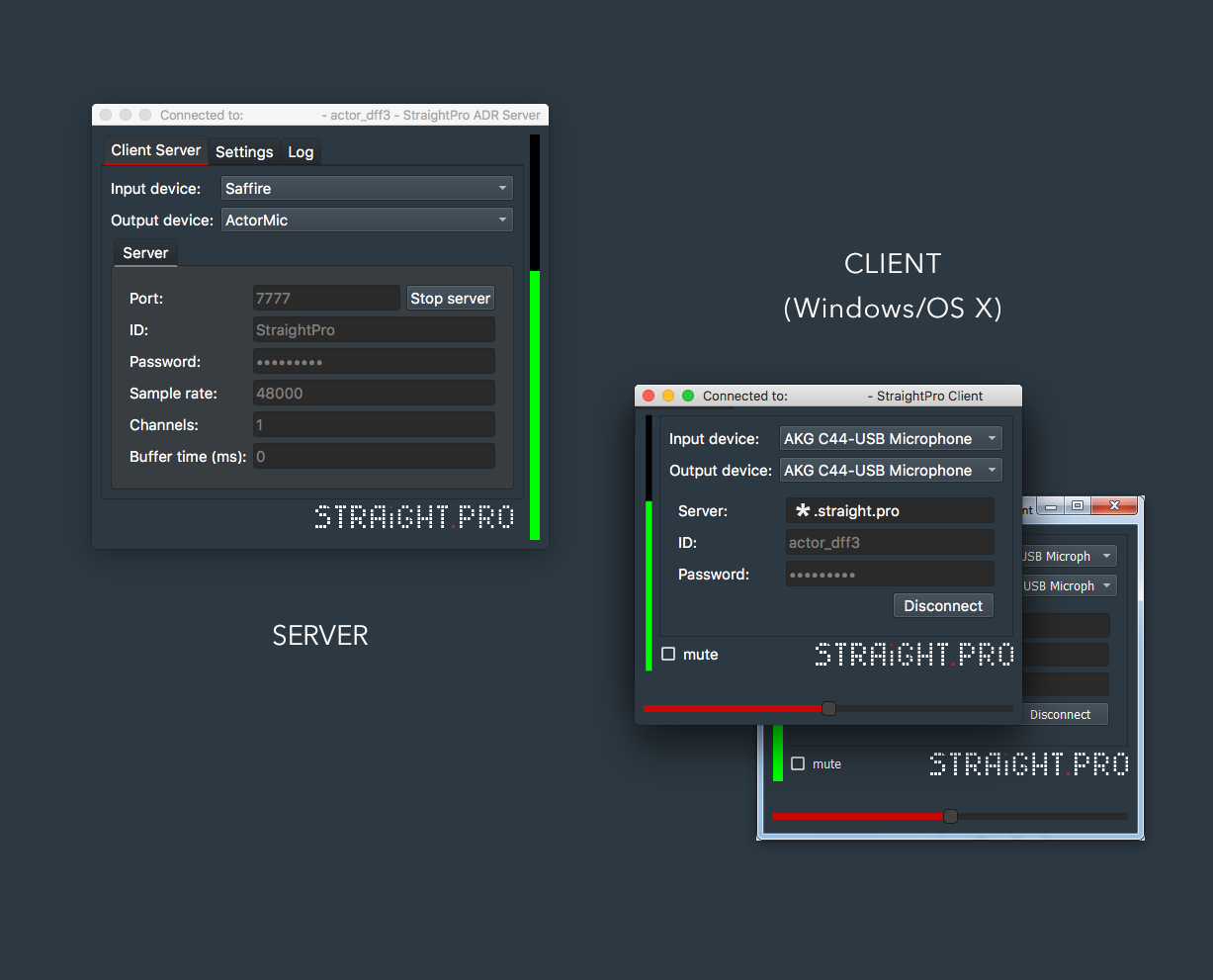The height and width of the screenshot is (980, 1213).
Task: Disconnect from server in macOS client
Action: pos(943,605)
